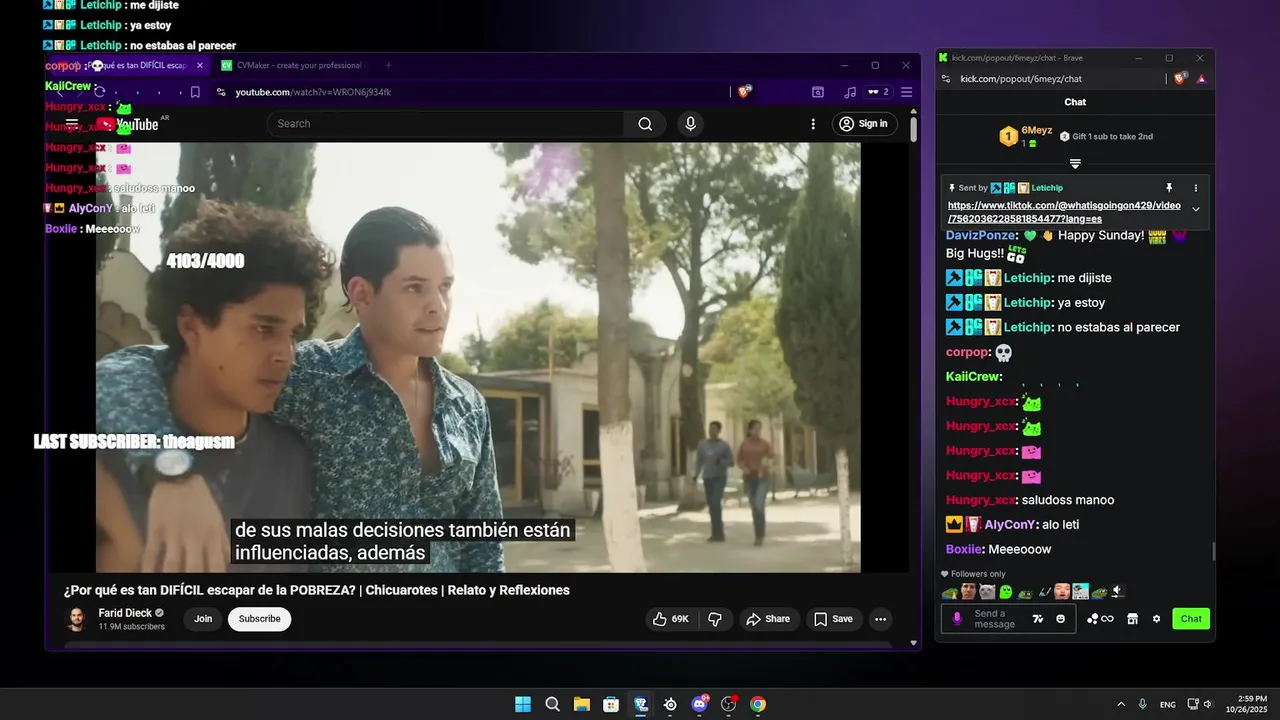Image resolution: width=1280 pixels, height=720 pixels.
Task: Click 6Meyz top gifter name
Action: 1036,130
